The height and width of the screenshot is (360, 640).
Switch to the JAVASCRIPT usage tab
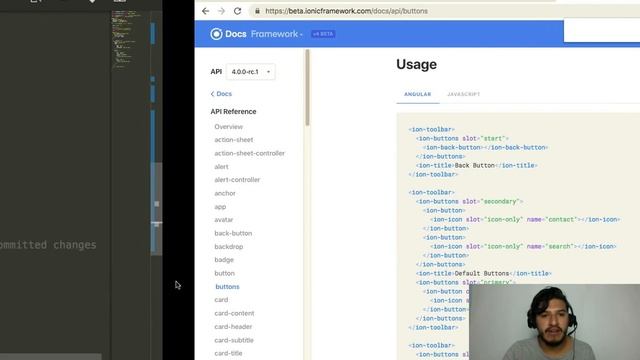[x=463, y=94]
